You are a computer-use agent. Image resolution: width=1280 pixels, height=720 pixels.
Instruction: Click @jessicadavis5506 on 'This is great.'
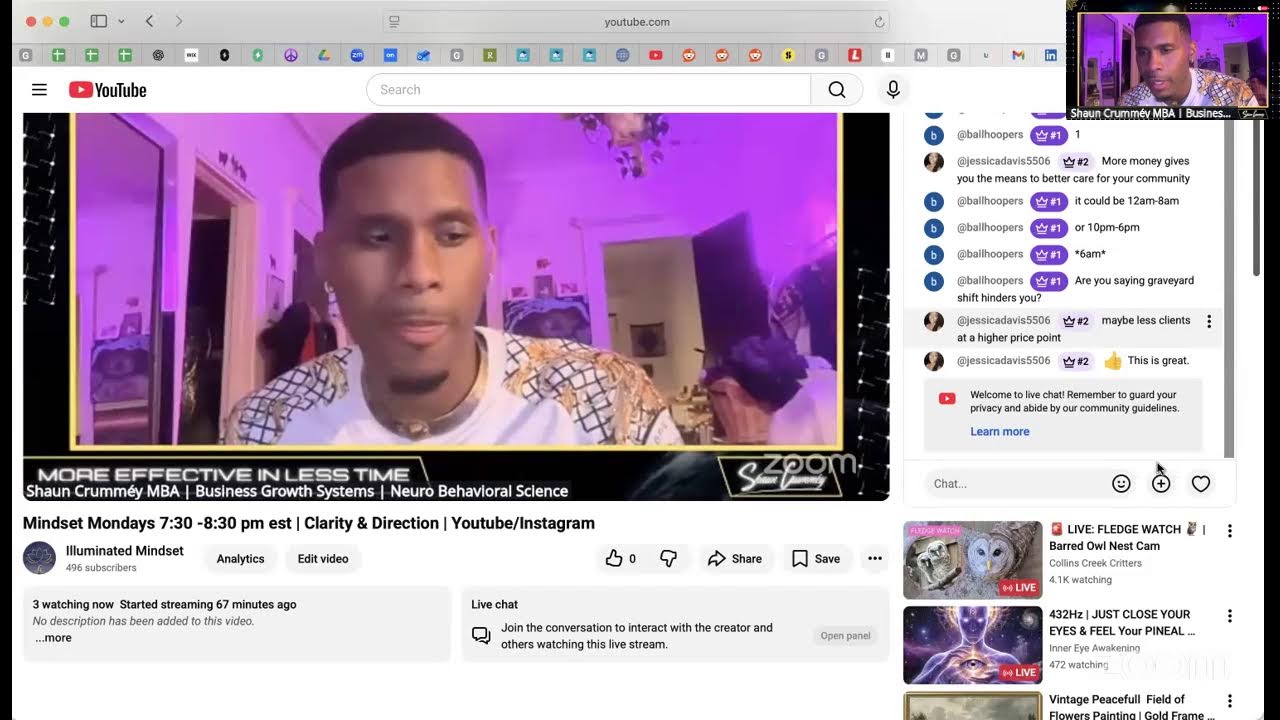1004,361
